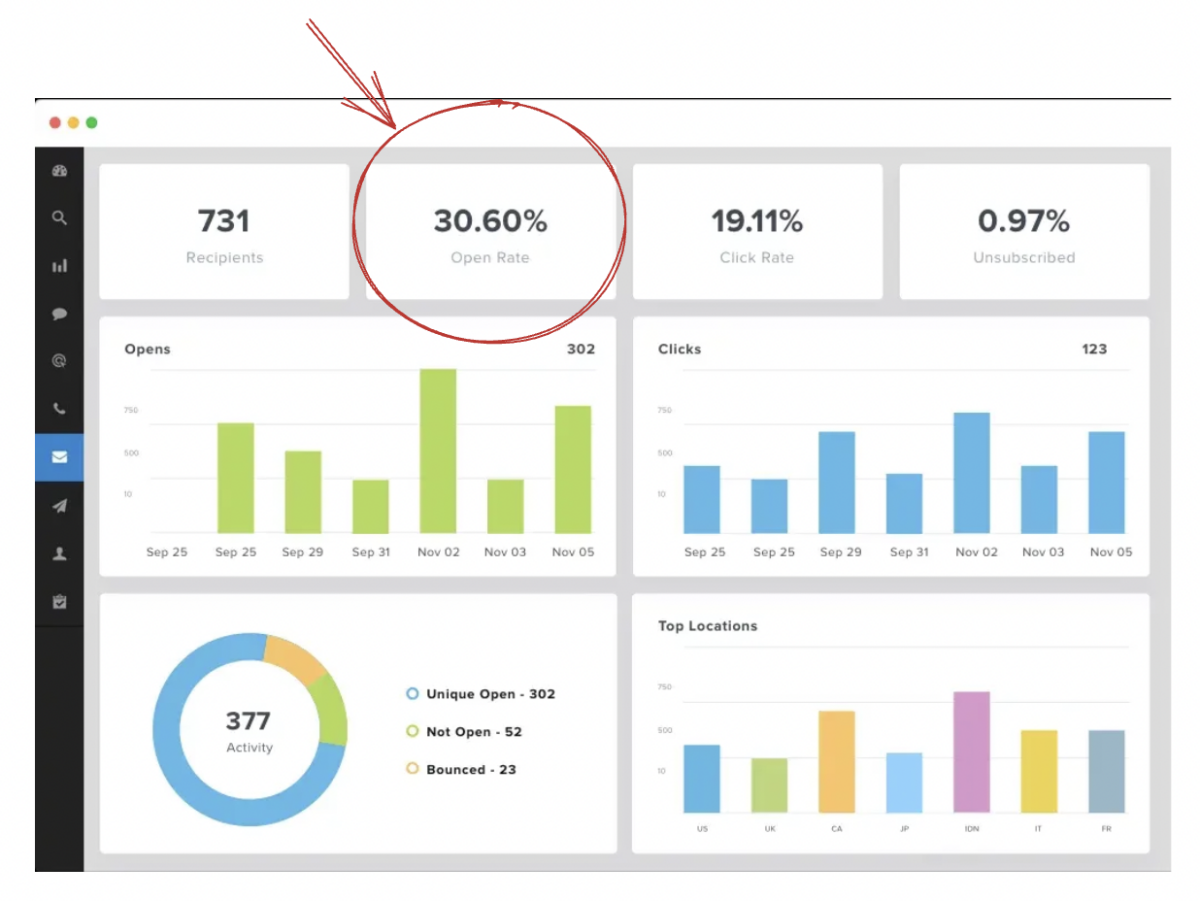Click the send campaigns paper plane icon
Screen dimensions: 1200x901
(59, 506)
